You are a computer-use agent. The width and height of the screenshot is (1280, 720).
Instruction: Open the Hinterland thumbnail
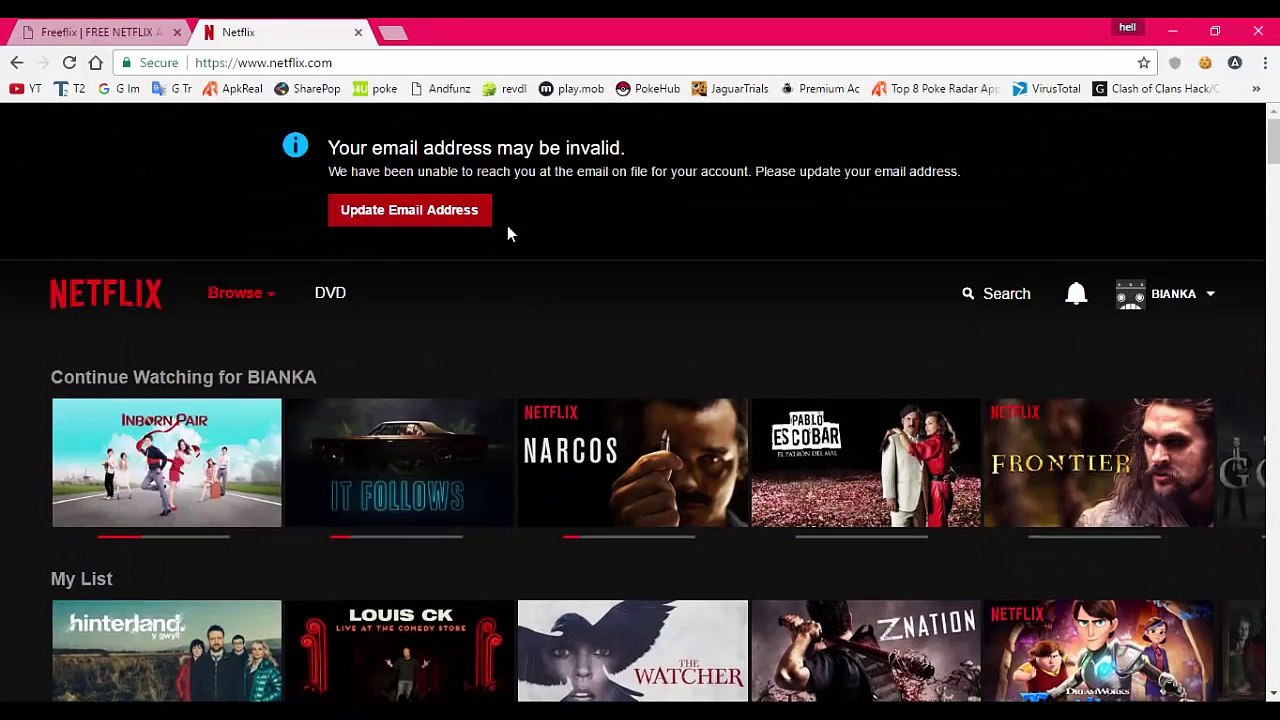pyautogui.click(x=167, y=651)
